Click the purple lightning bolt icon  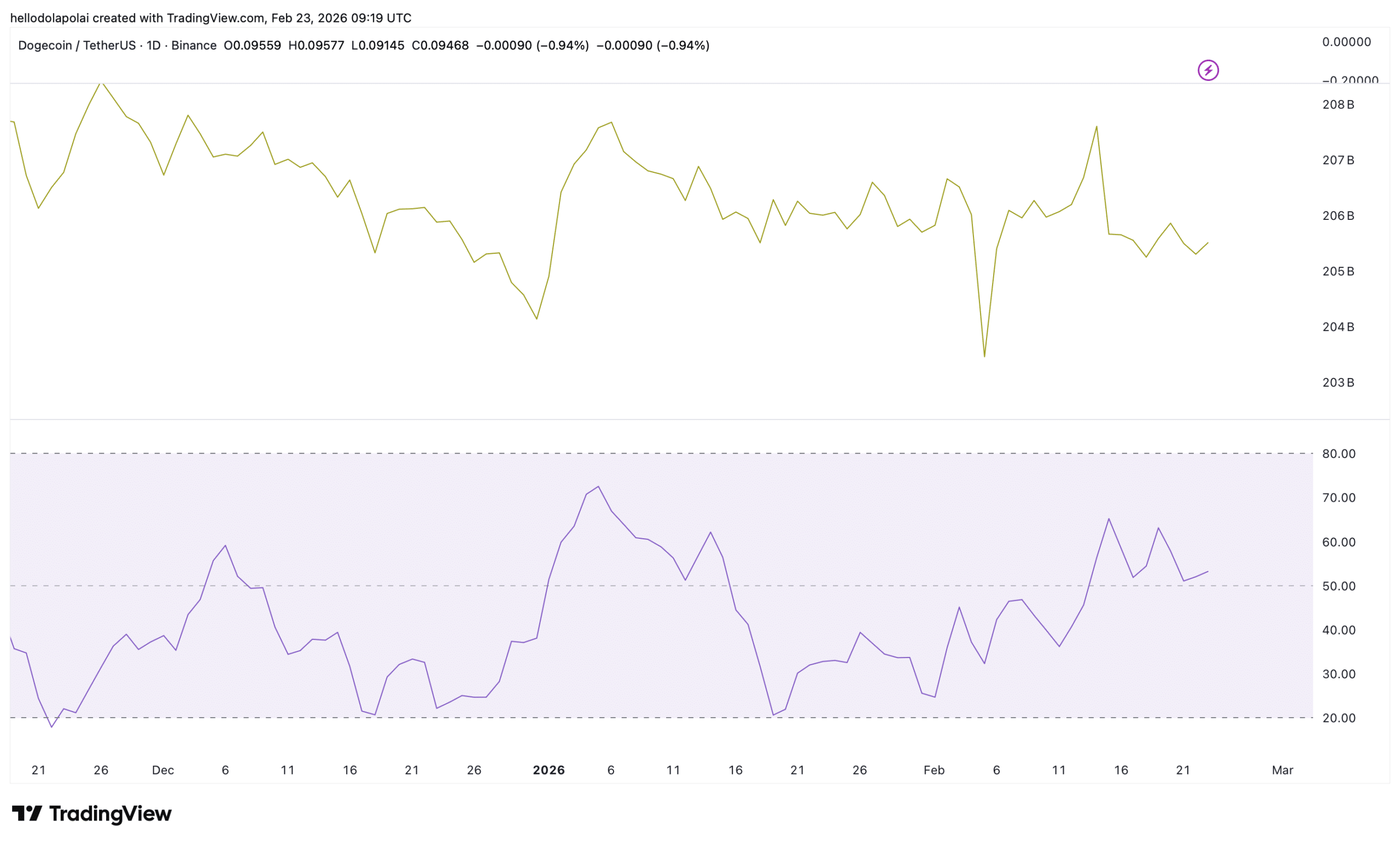pyautogui.click(x=1208, y=71)
